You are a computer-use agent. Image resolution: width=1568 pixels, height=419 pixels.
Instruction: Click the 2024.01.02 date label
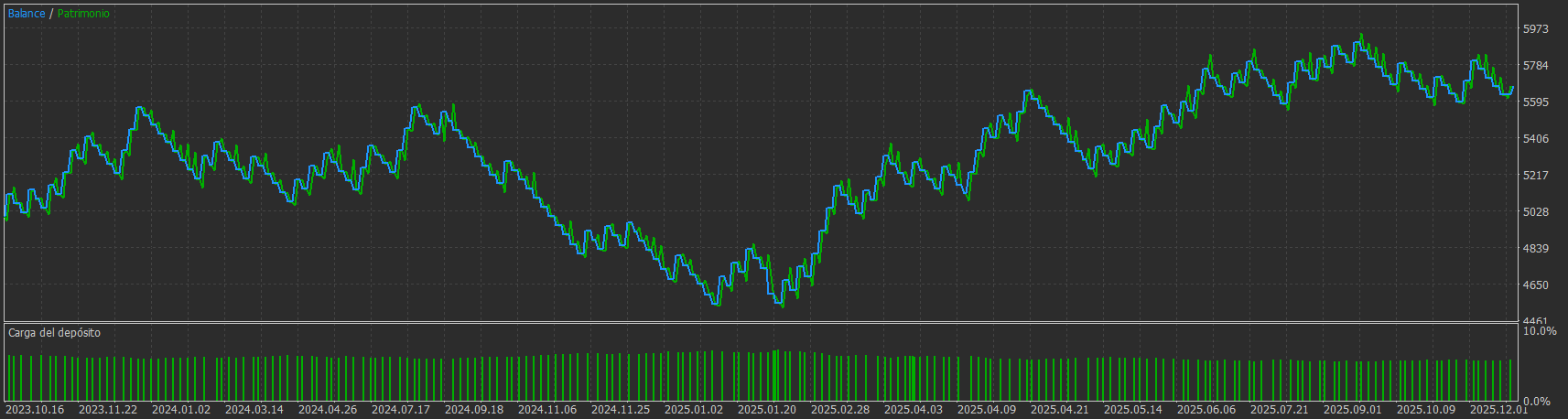point(181,410)
